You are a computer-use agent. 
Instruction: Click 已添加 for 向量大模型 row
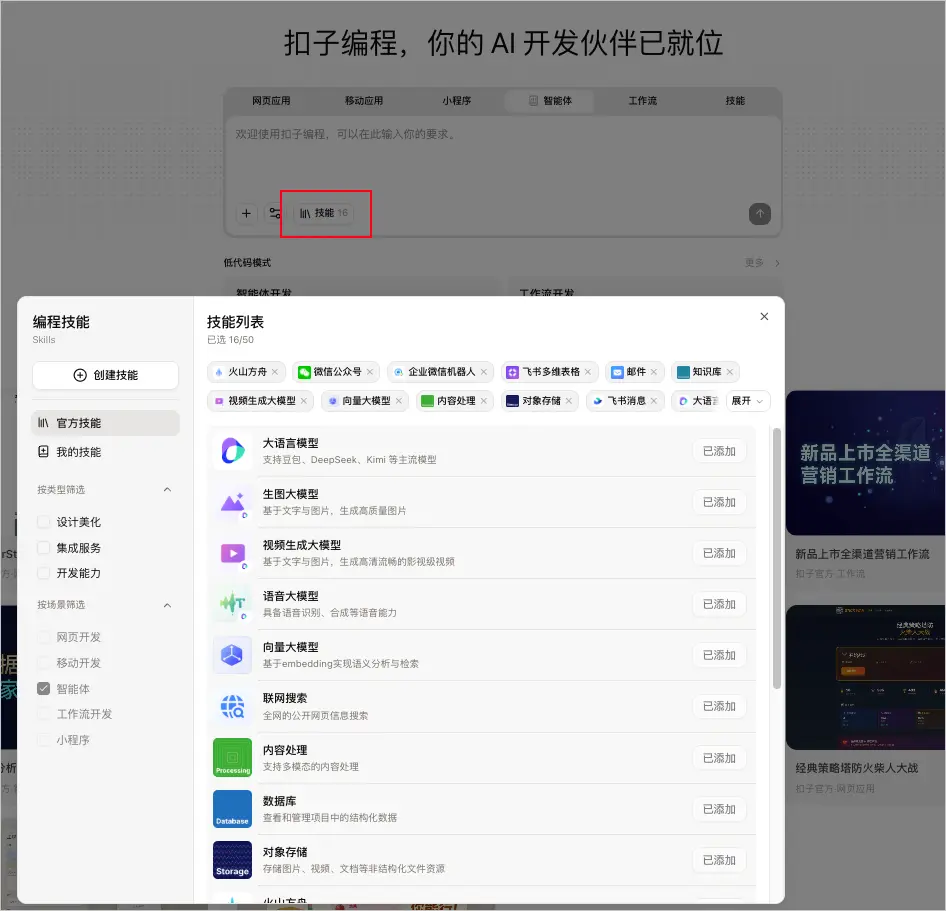click(x=719, y=655)
